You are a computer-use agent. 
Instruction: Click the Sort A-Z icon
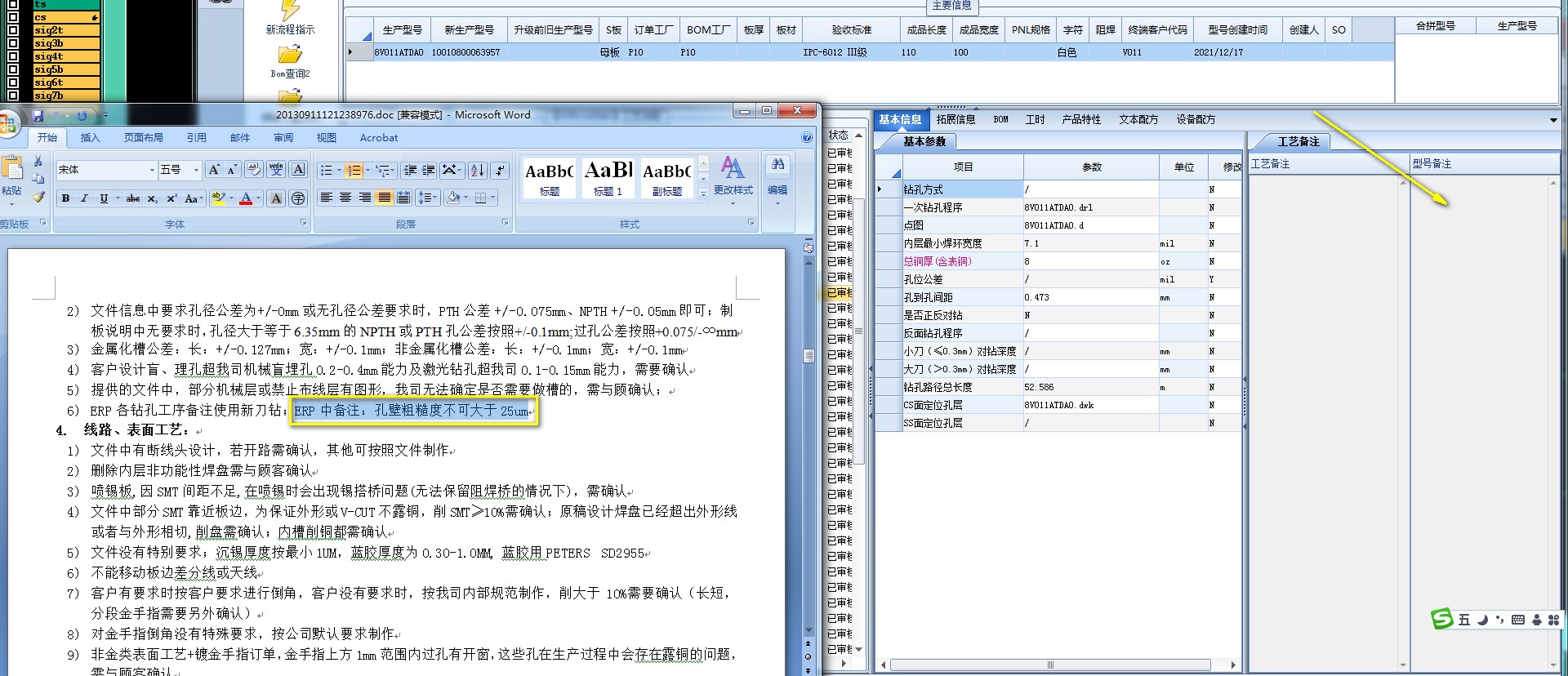[x=478, y=170]
